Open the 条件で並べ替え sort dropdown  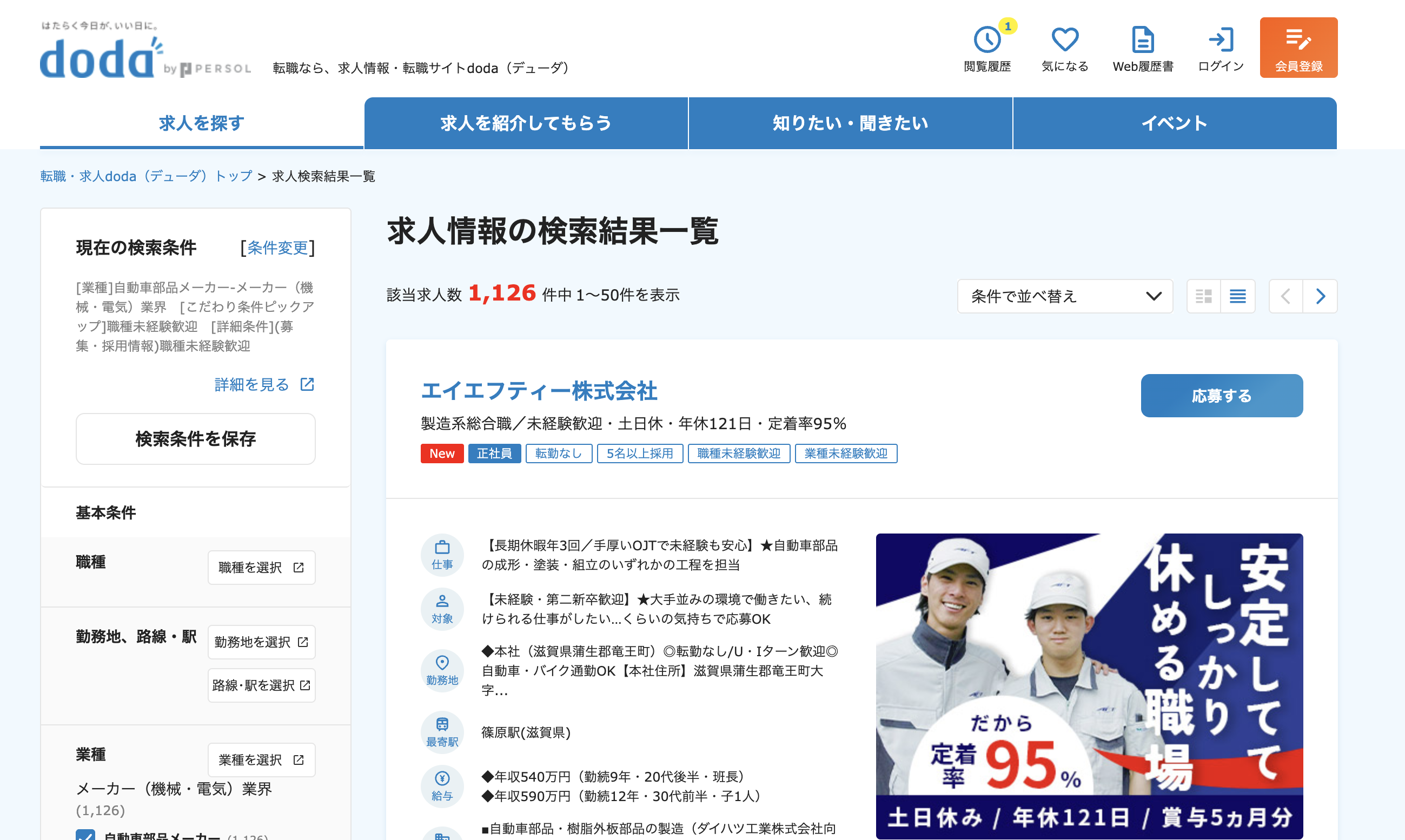pyautogui.click(x=1065, y=296)
